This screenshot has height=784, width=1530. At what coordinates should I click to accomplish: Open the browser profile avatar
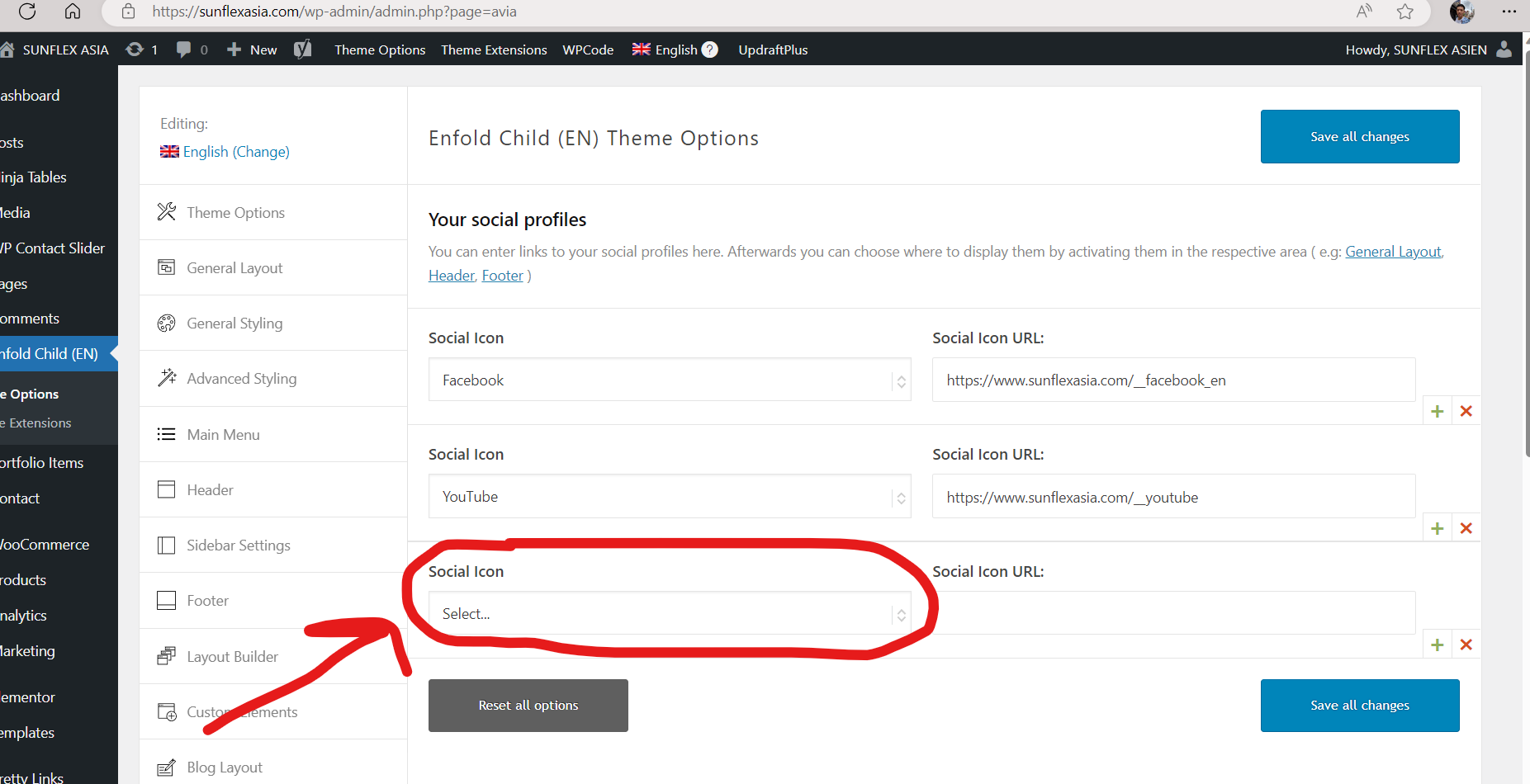pos(1462,12)
